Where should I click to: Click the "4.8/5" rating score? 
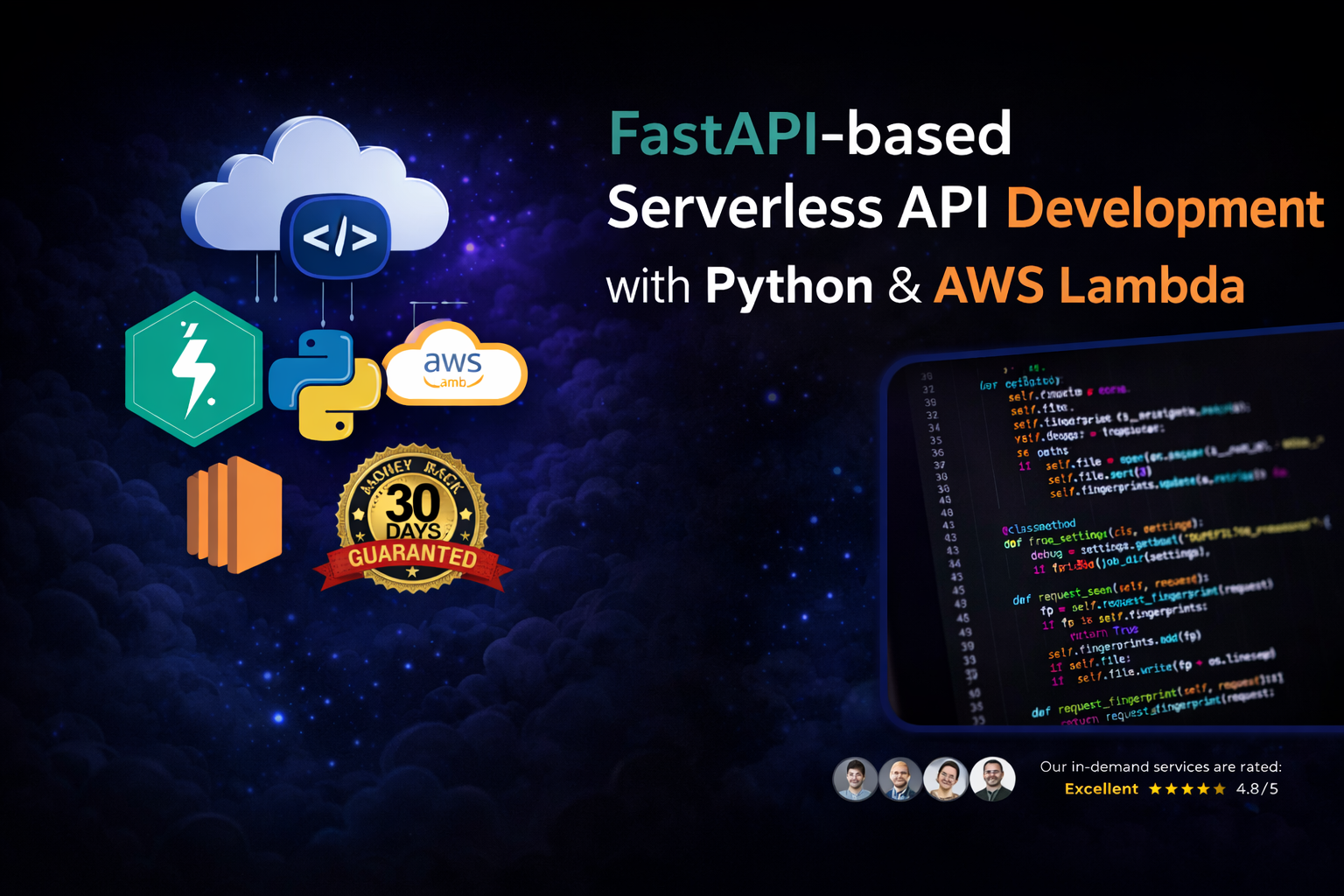1256,789
